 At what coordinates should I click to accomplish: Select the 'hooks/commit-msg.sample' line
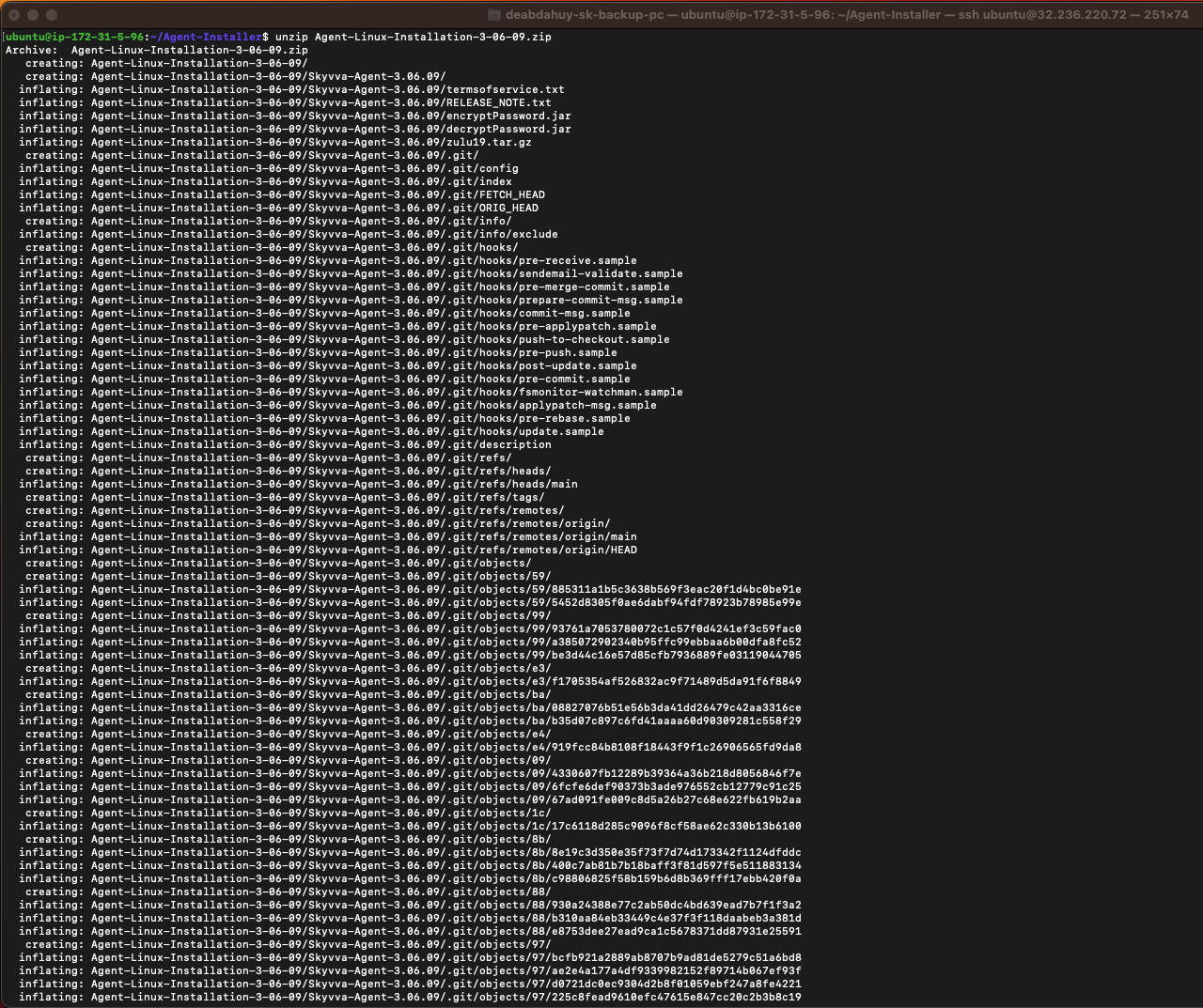(x=324, y=313)
